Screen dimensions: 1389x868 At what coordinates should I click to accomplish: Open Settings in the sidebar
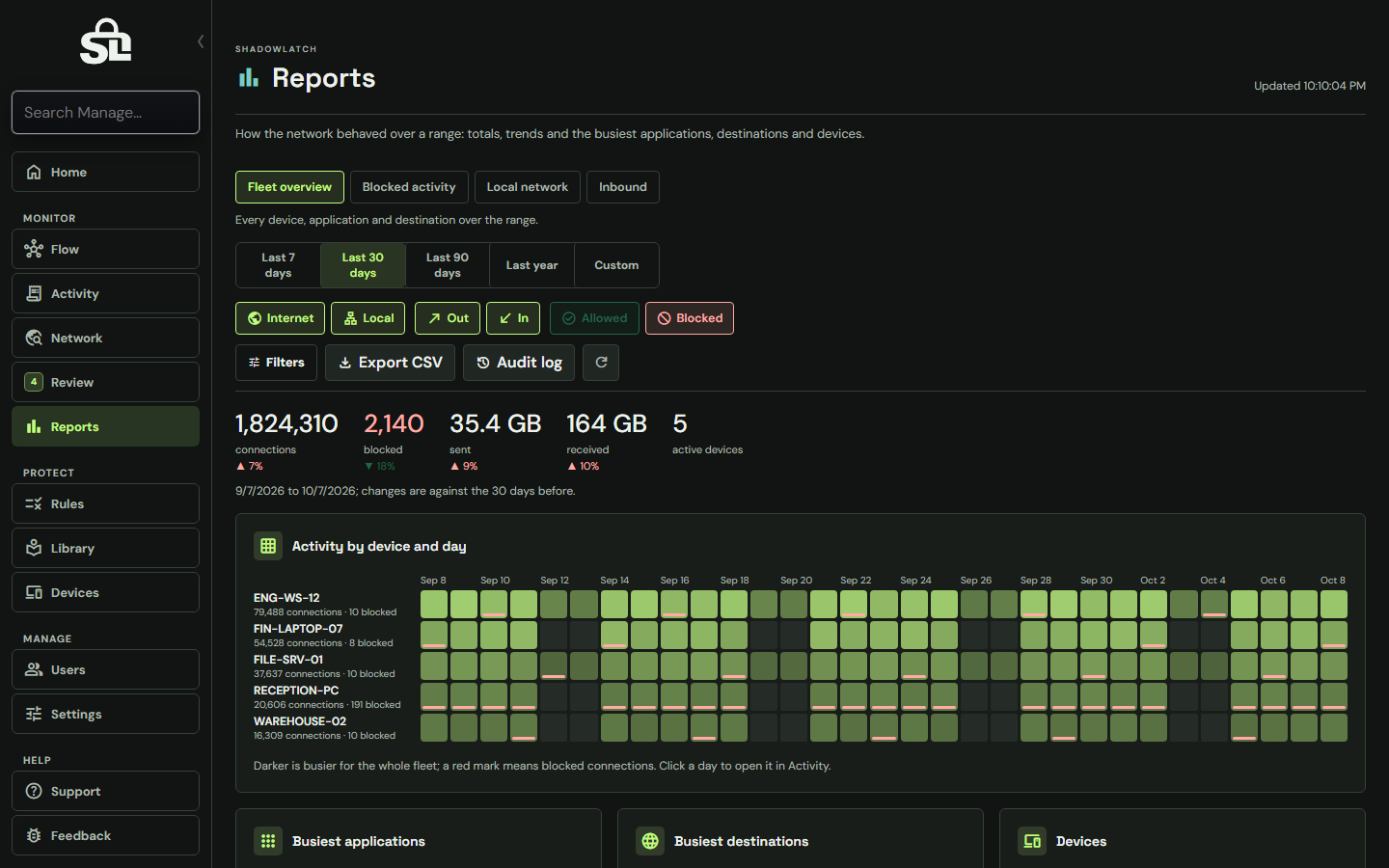pyautogui.click(x=105, y=714)
